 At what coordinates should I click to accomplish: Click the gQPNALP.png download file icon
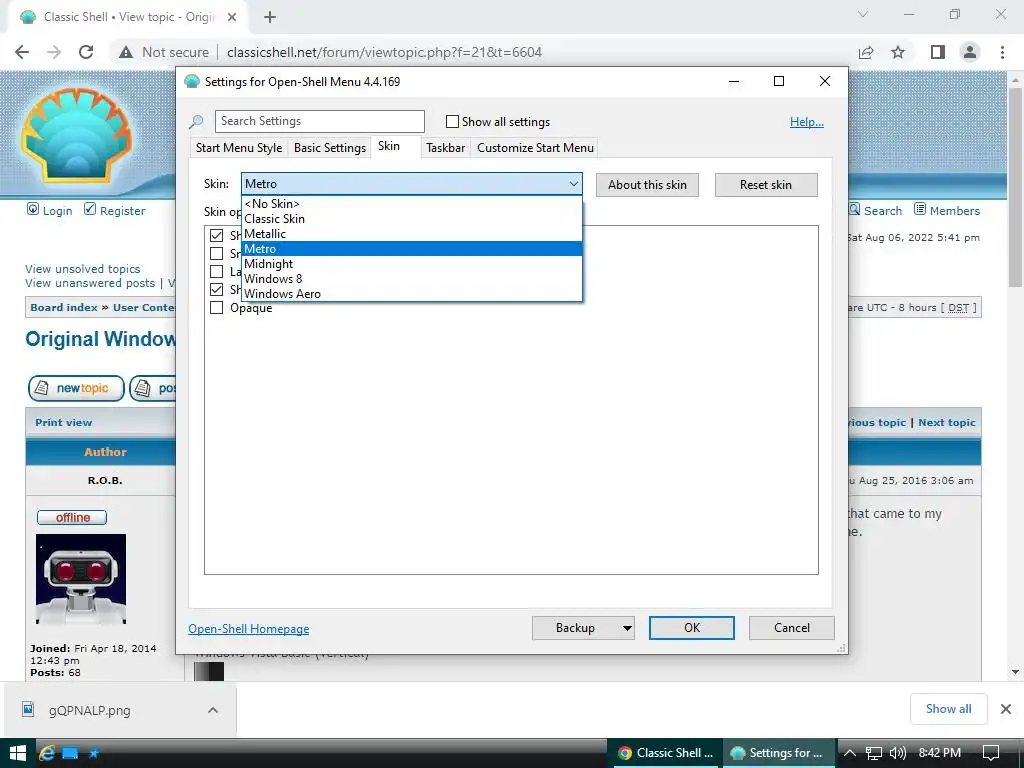click(28, 709)
